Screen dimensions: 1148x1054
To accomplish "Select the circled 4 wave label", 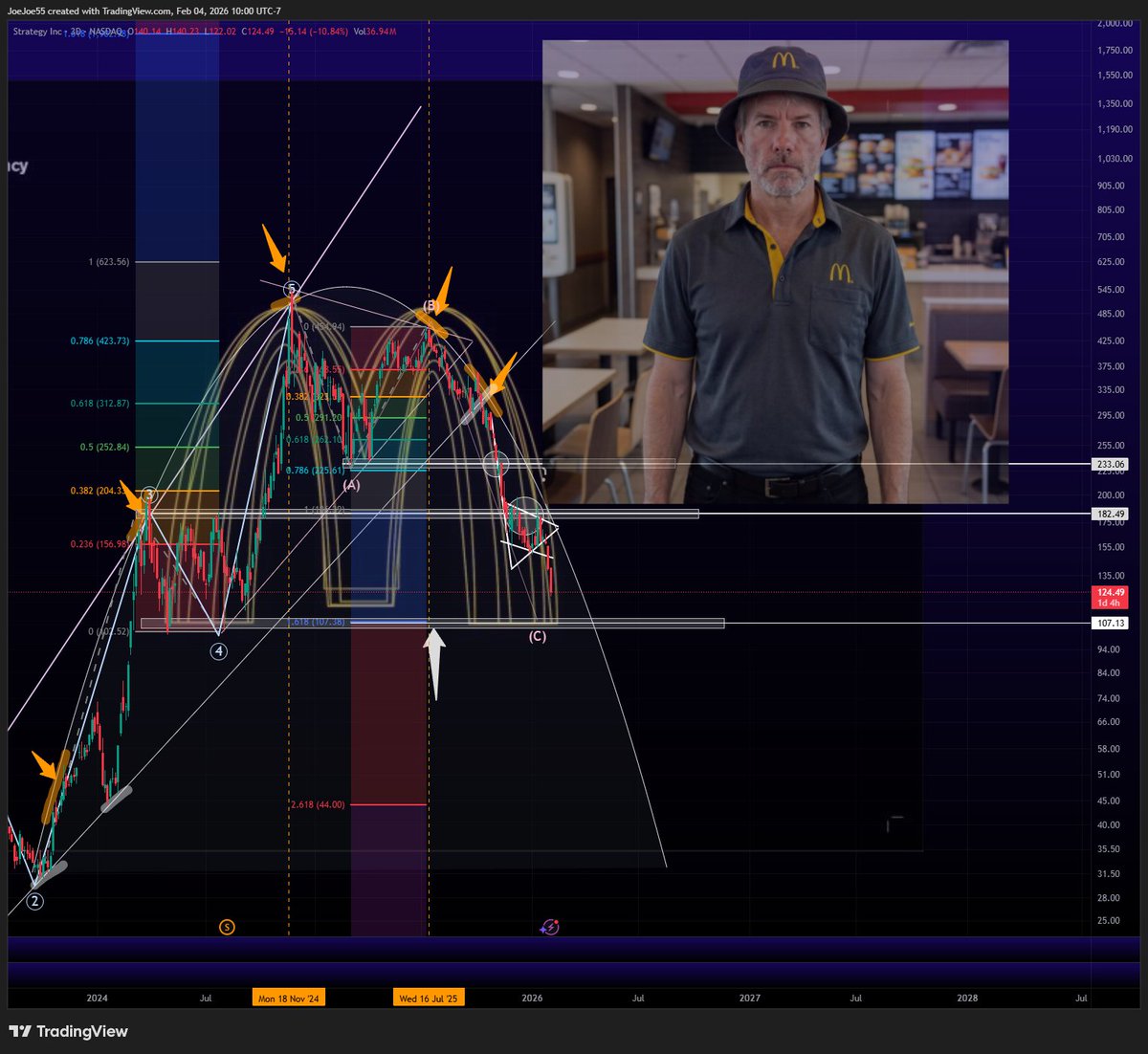I will [219, 651].
